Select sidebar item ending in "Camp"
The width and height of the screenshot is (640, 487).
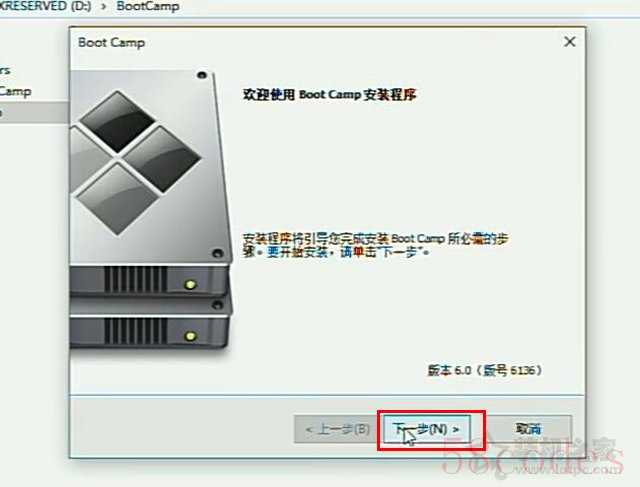pyautogui.click(x=16, y=91)
